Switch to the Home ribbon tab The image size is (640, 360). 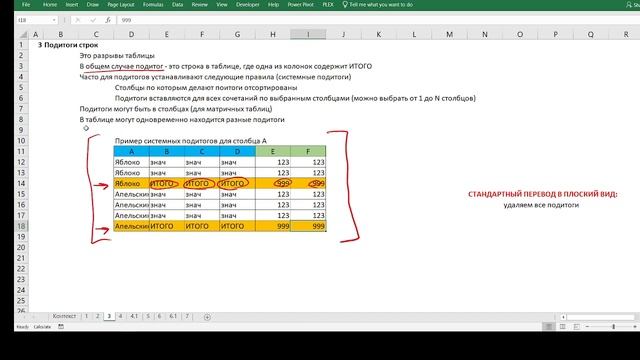pyautogui.click(x=50, y=4)
